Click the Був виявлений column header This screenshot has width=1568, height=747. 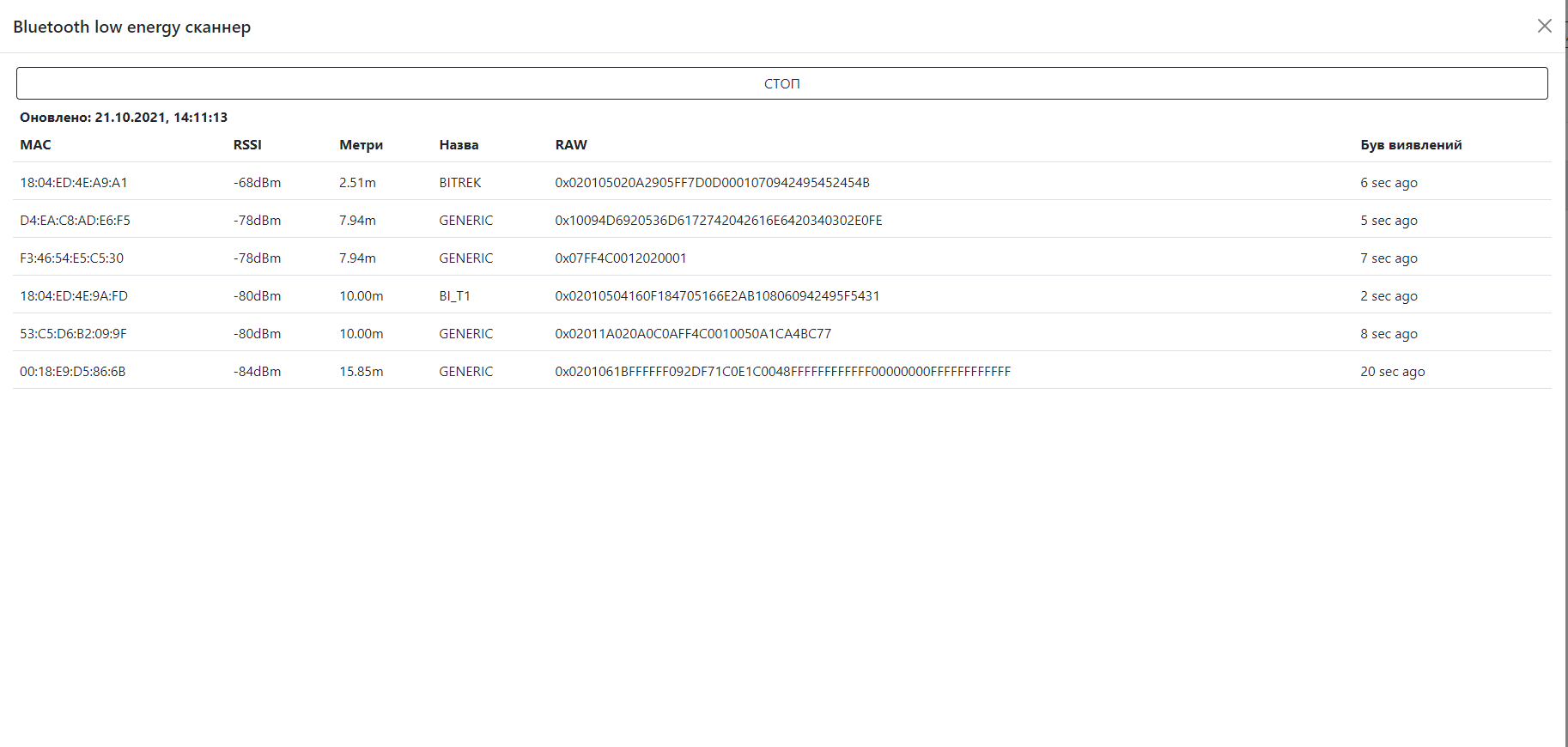tap(1411, 144)
